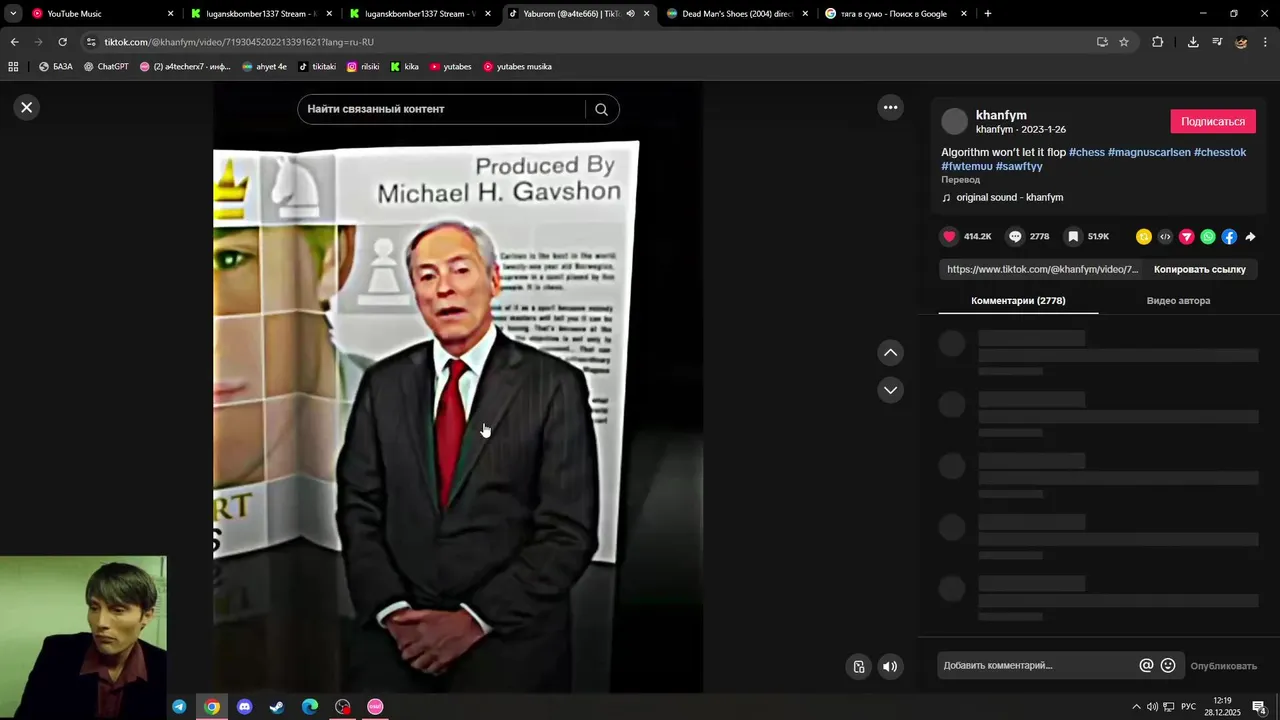Open Steam from taskbar
Viewport: 1280px width, 720px height.
point(277,707)
